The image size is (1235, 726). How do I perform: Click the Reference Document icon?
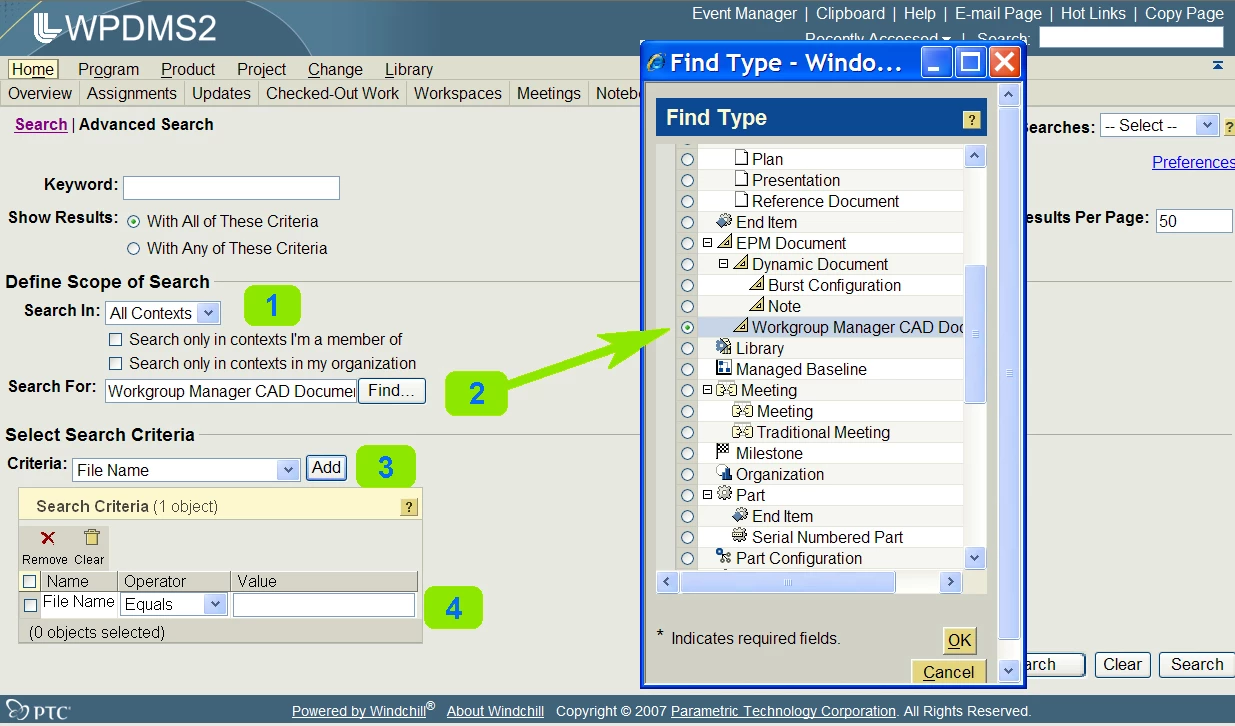[x=742, y=200]
